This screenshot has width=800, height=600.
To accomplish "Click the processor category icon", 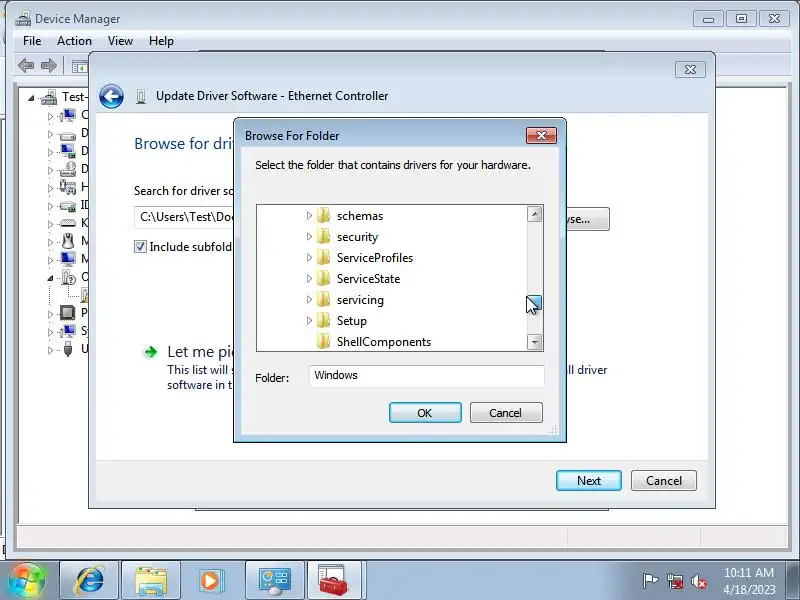I will click(67, 312).
